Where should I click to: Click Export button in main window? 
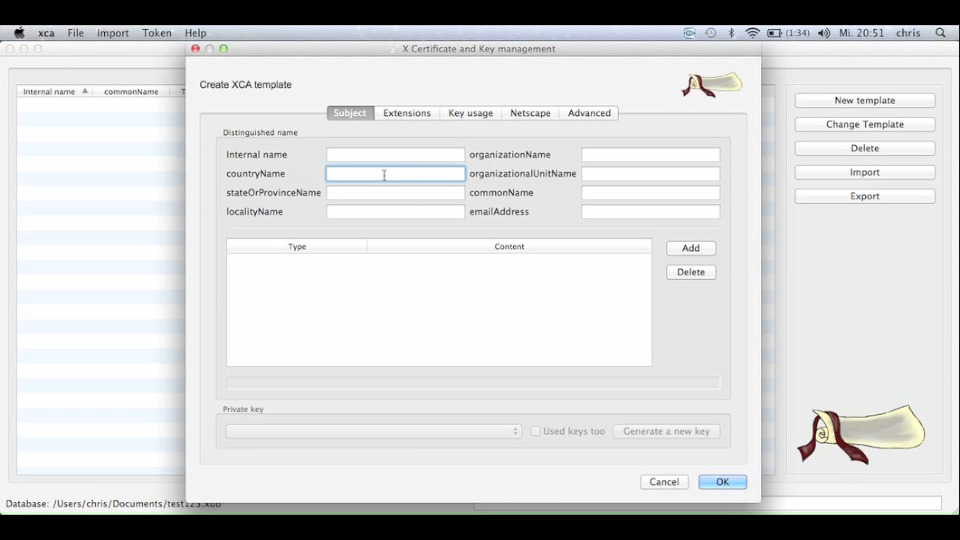coord(864,196)
